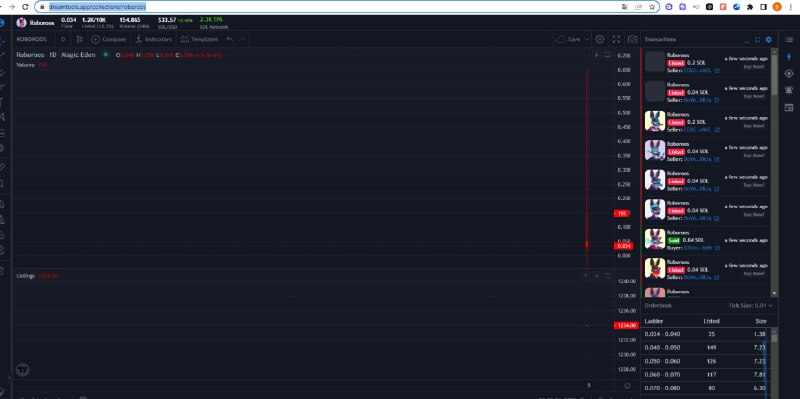Close the Listings indicator pane

coord(596,276)
